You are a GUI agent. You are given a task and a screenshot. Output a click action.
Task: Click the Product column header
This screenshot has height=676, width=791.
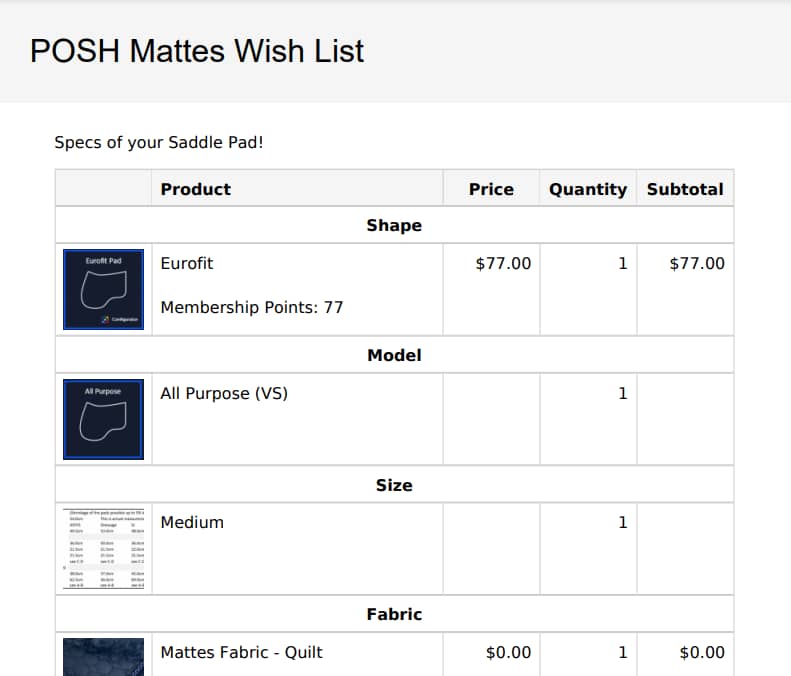point(196,189)
